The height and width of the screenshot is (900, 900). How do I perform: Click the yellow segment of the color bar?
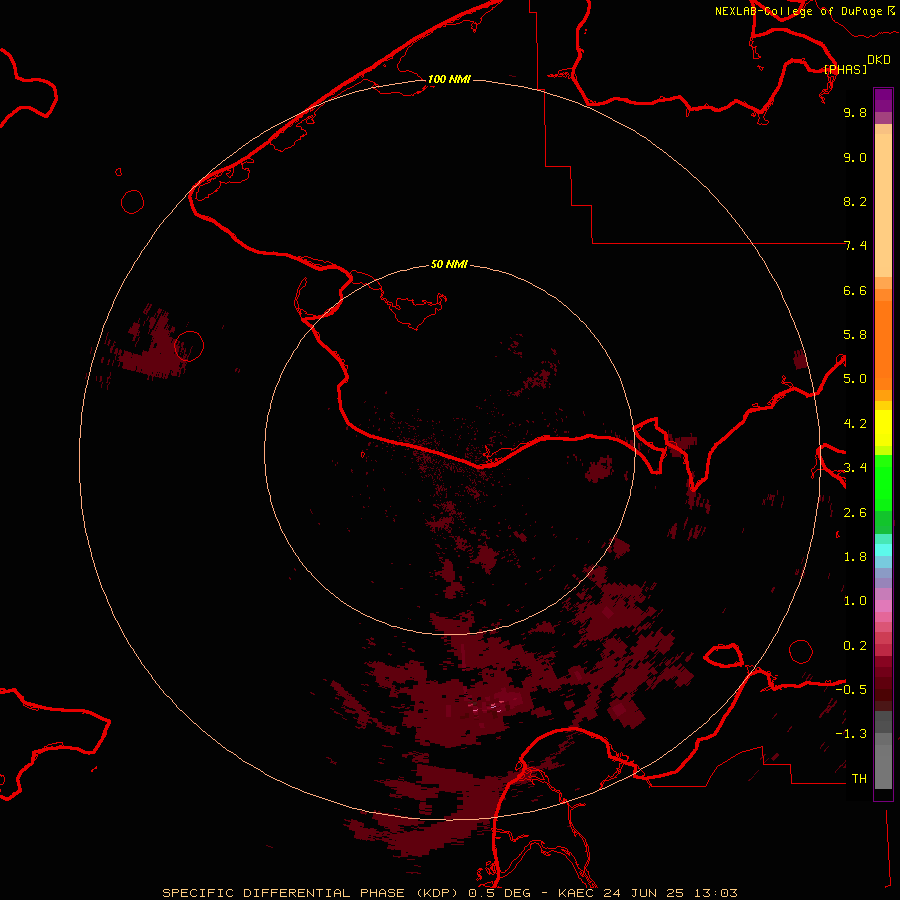point(883,428)
